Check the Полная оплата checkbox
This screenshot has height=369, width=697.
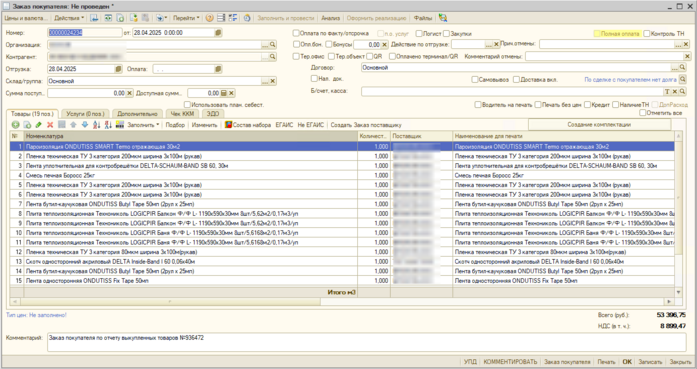click(x=597, y=33)
